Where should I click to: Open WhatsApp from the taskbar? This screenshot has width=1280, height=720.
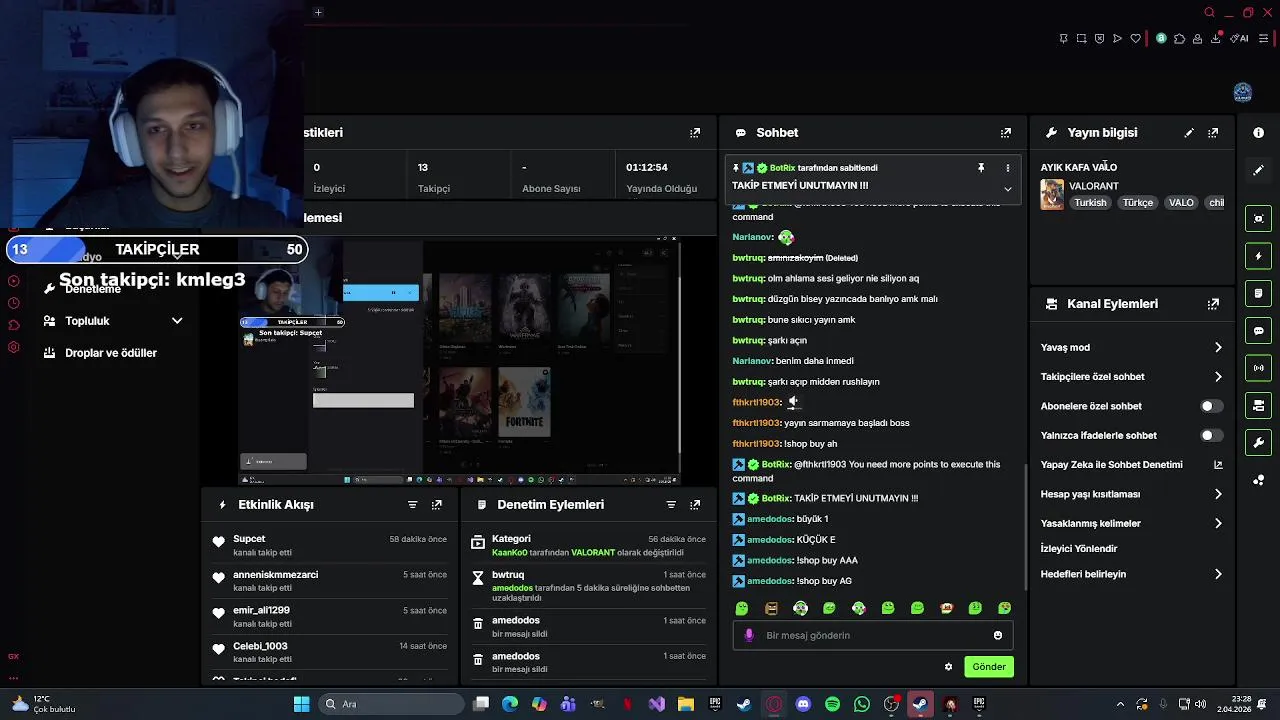[x=862, y=704]
